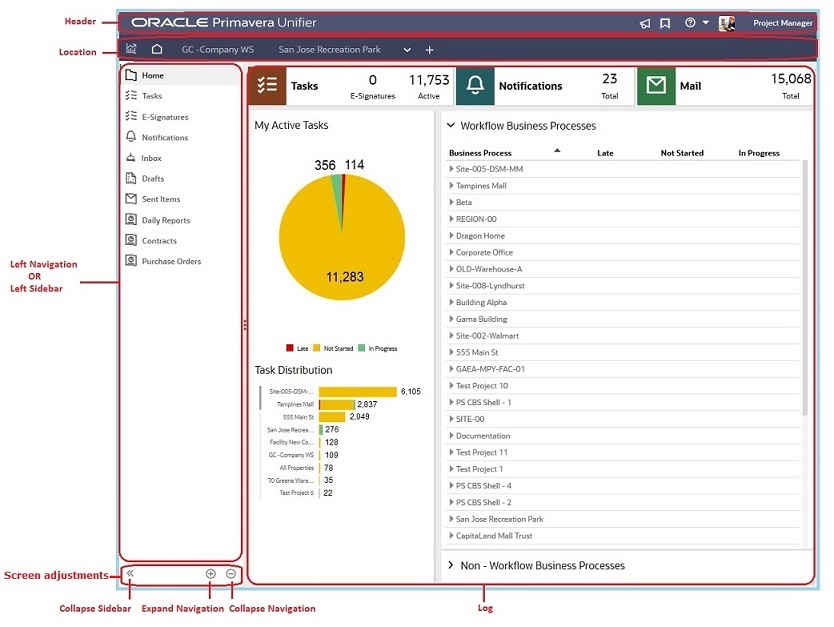The image size is (834, 627).
Task: Open the bookmarks icon in header
Action: point(665,23)
